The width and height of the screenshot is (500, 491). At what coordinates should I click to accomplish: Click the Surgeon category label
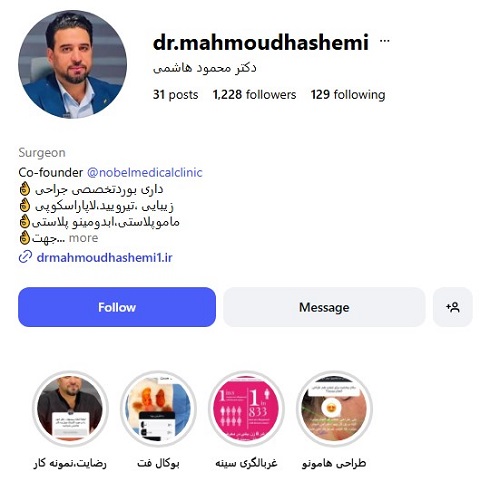(x=42, y=153)
